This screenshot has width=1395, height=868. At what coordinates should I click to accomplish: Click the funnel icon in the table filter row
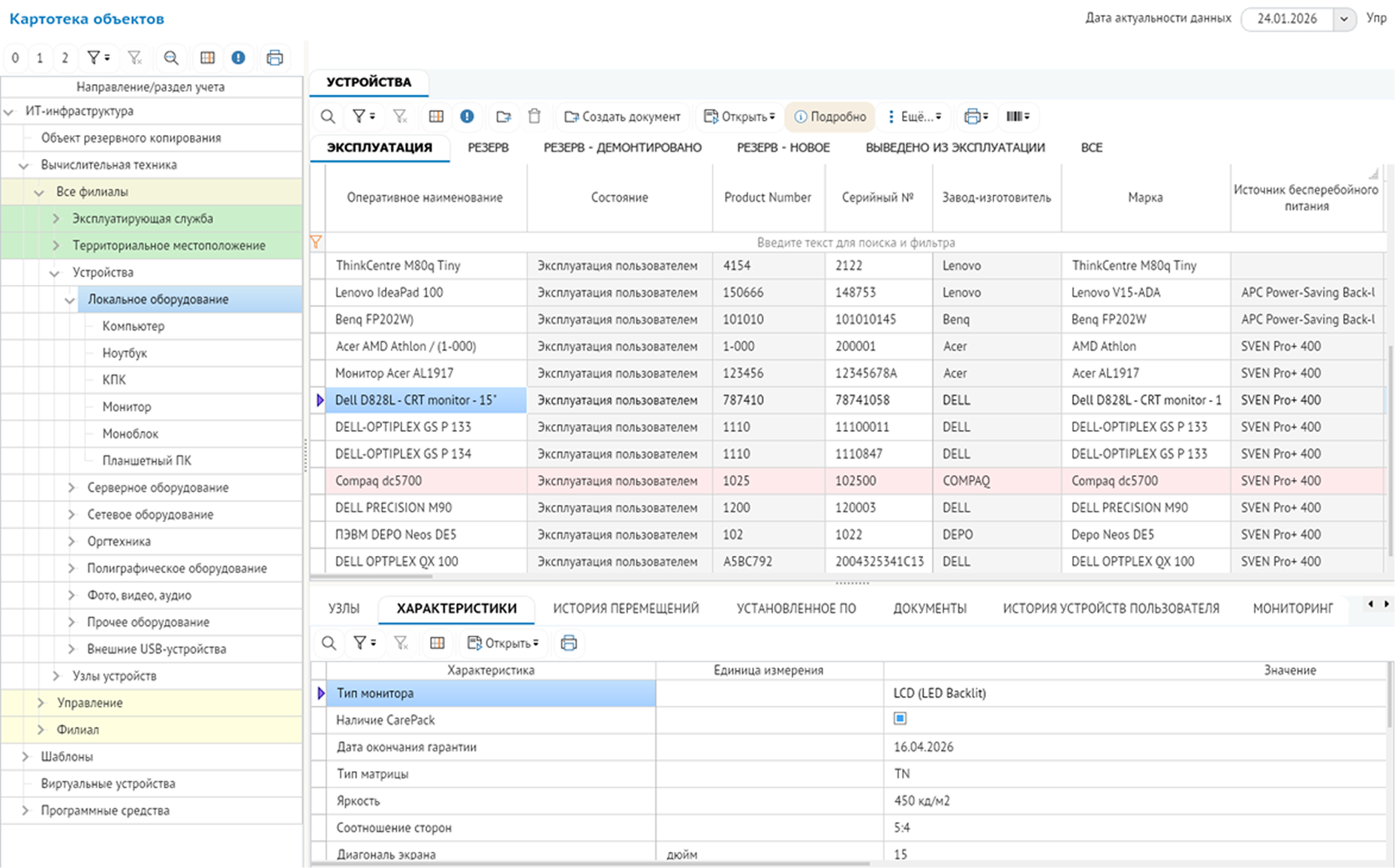coord(316,242)
